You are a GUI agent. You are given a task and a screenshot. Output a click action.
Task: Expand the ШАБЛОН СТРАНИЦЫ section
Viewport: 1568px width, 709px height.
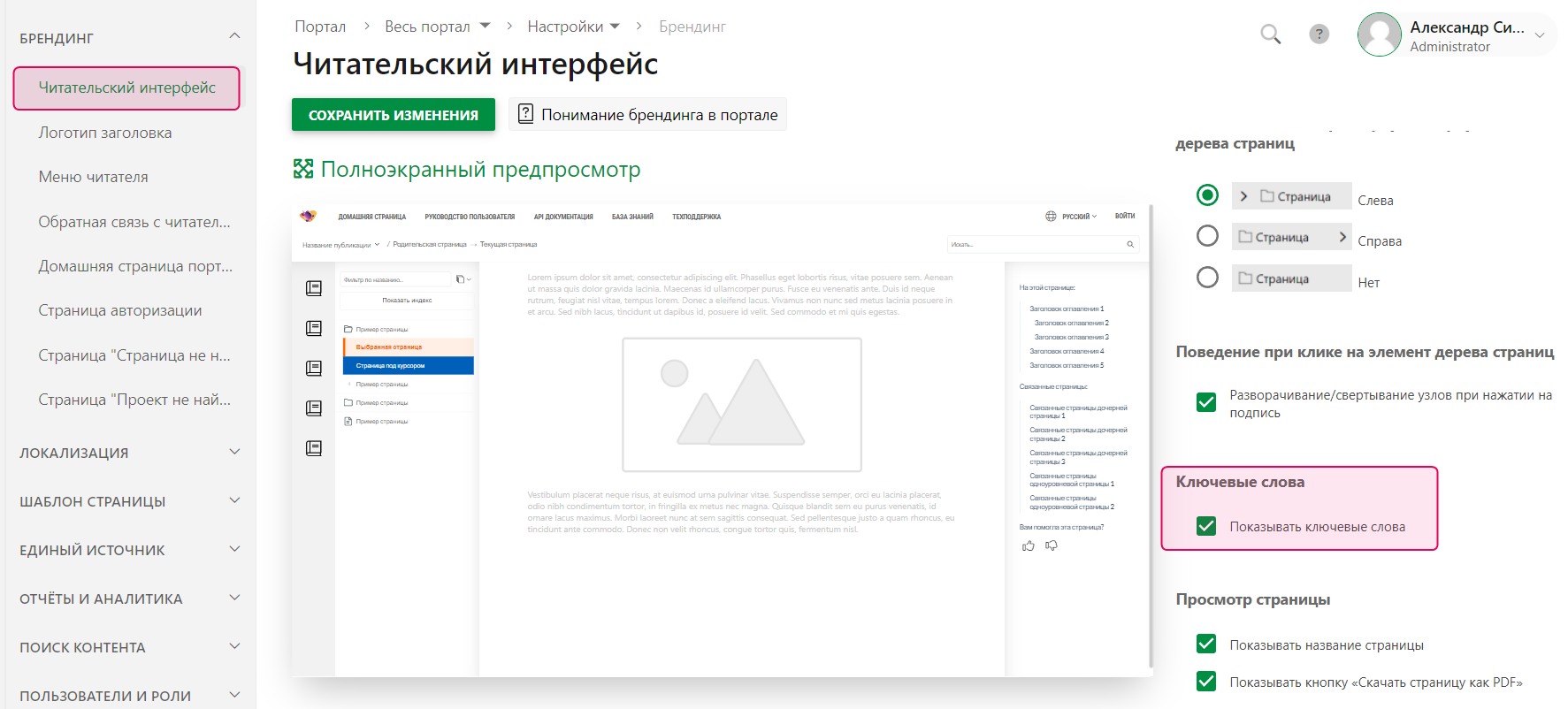pos(234,500)
